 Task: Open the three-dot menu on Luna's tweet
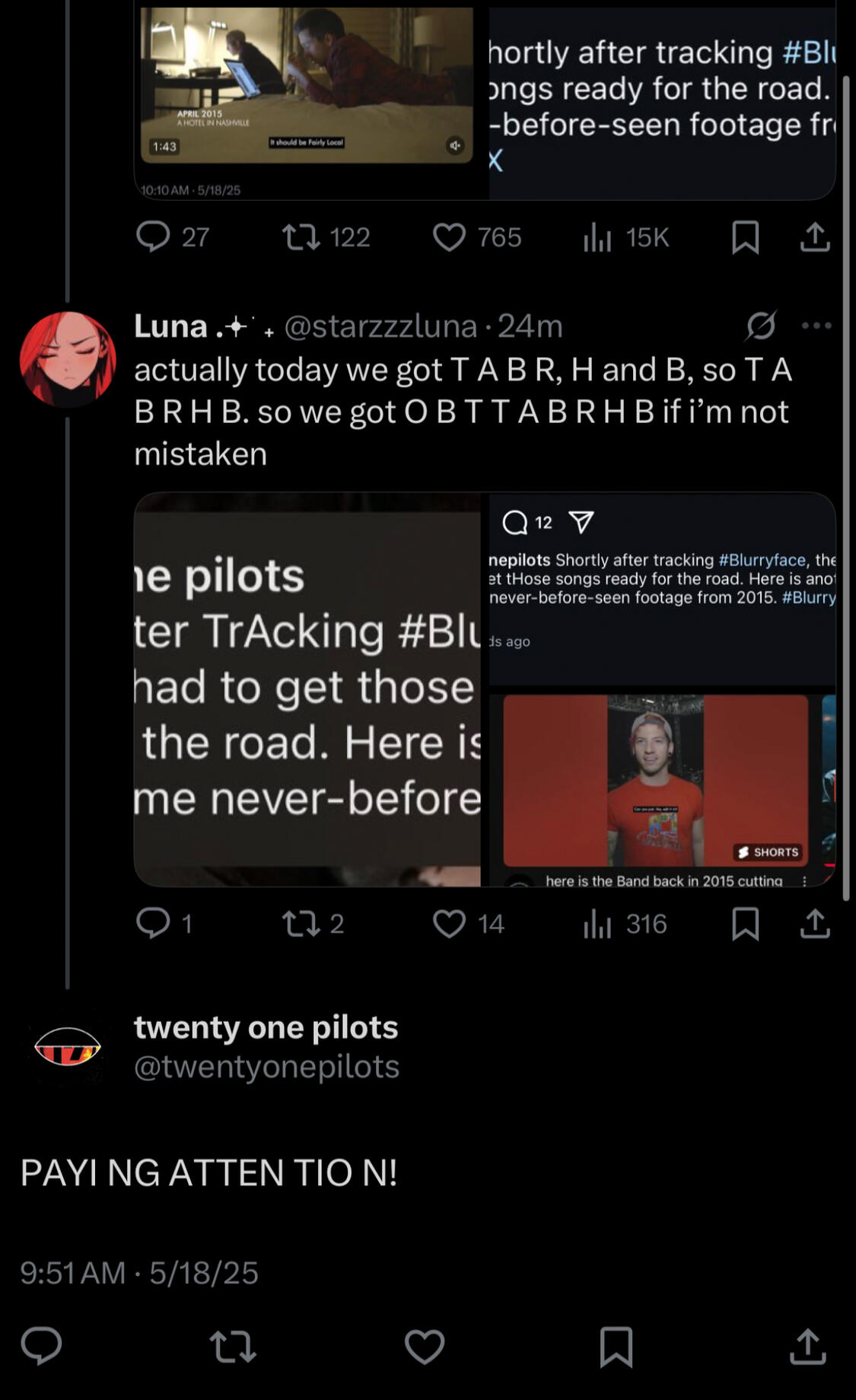[816, 326]
